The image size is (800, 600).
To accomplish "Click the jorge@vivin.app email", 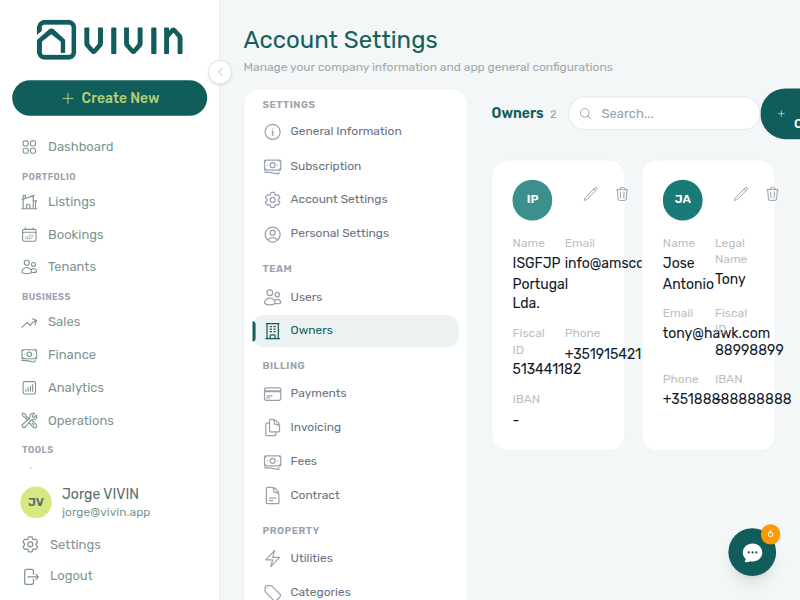I will pos(106,512).
